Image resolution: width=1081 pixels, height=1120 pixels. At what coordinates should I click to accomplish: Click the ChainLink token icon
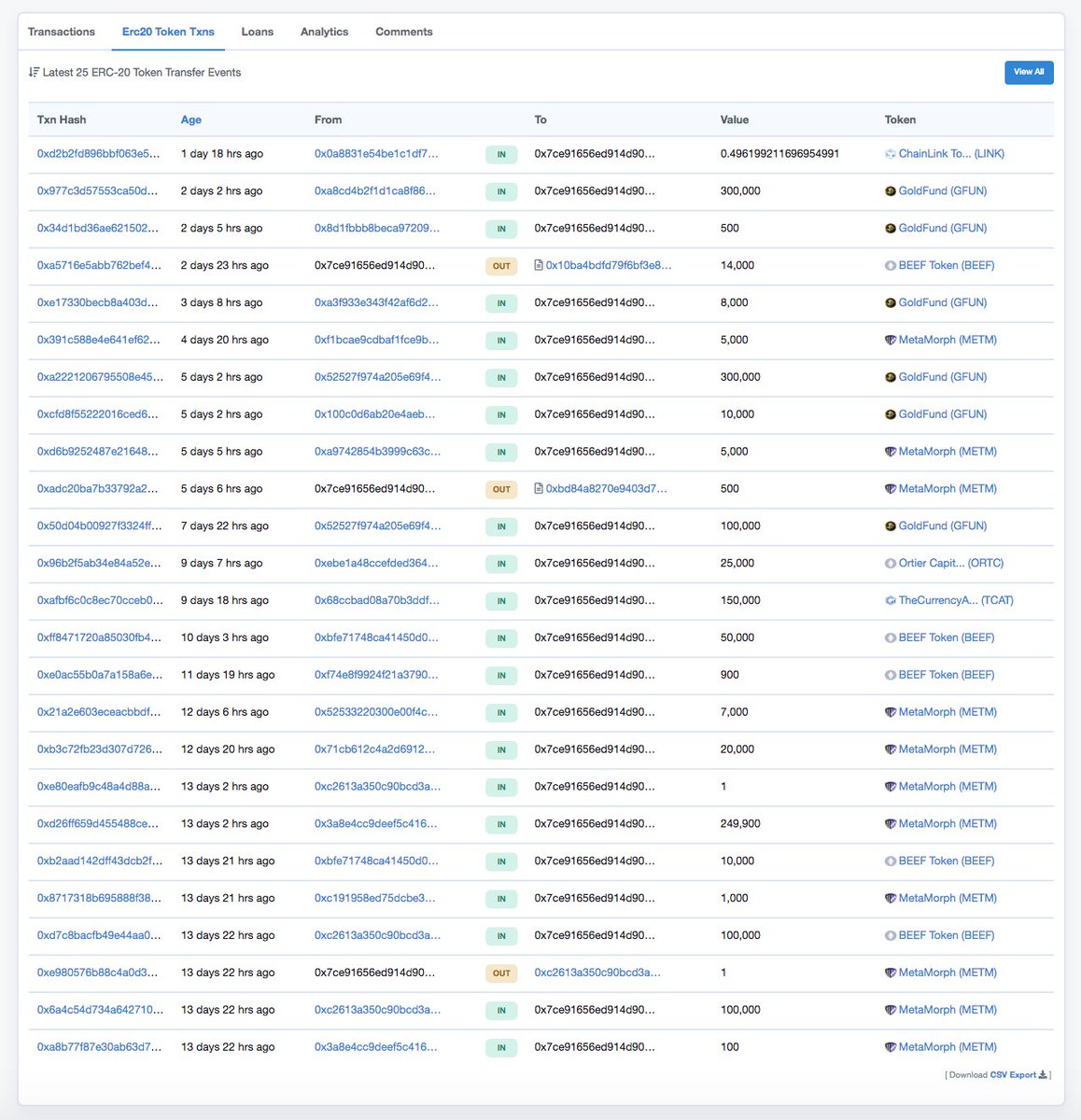891,154
